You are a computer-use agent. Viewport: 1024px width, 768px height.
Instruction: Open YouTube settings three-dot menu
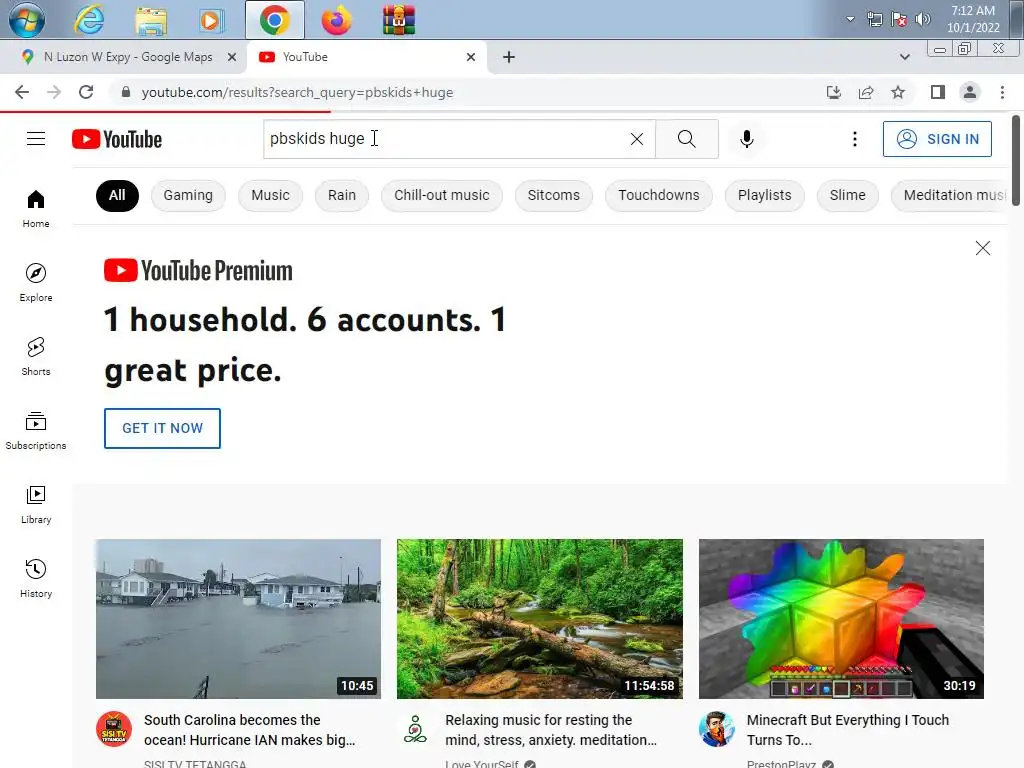854,139
